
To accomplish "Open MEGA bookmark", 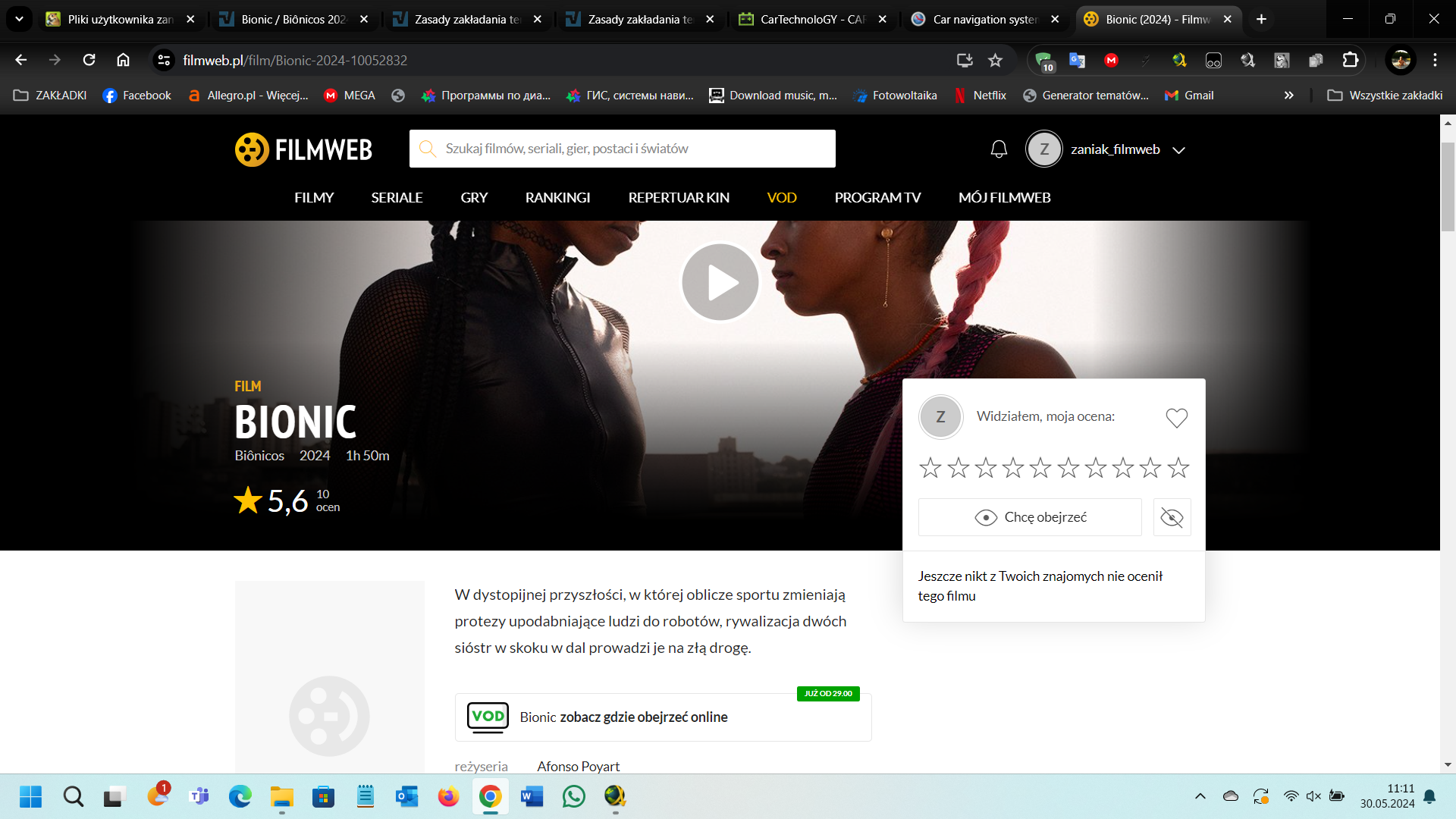I will pyautogui.click(x=350, y=96).
